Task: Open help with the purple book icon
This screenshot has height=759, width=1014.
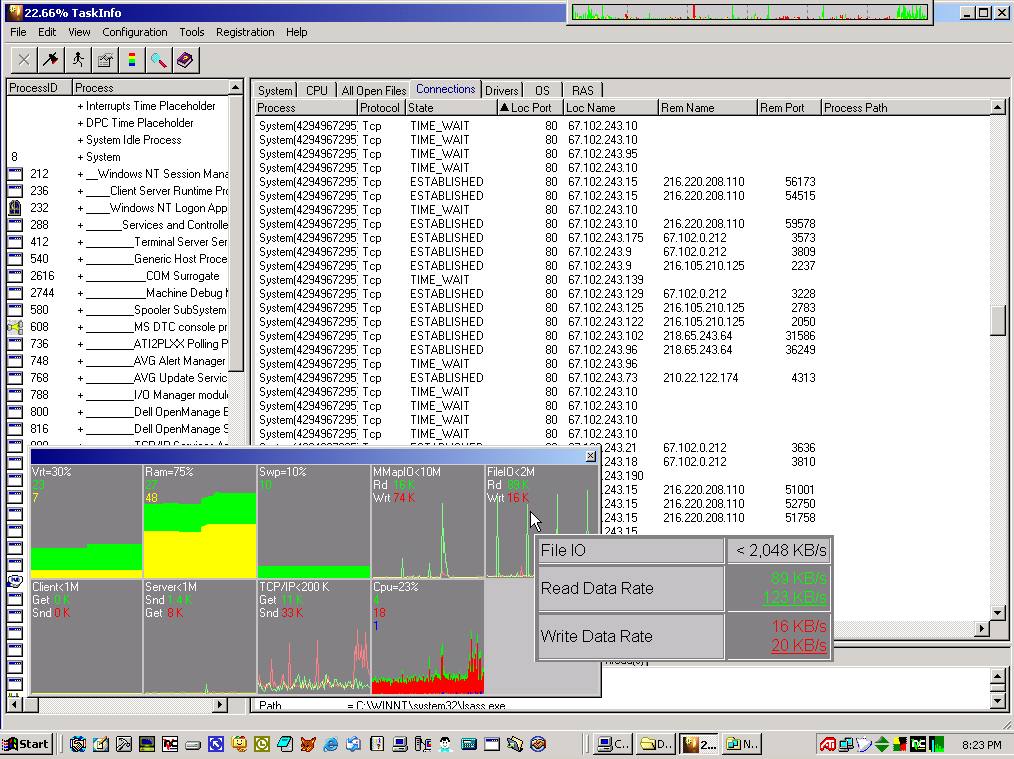Action: click(186, 60)
